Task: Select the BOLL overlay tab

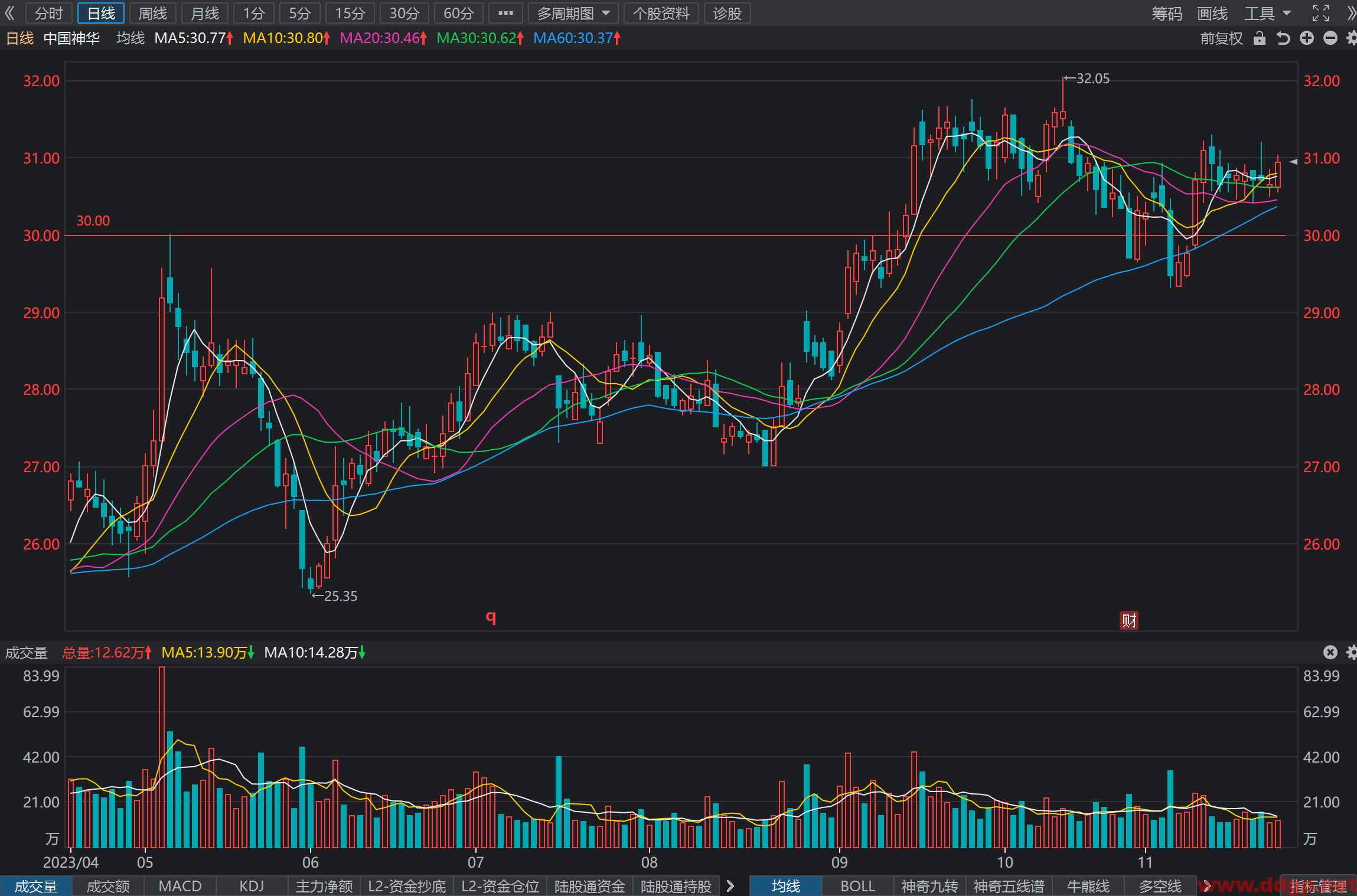Action: [x=857, y=886]
